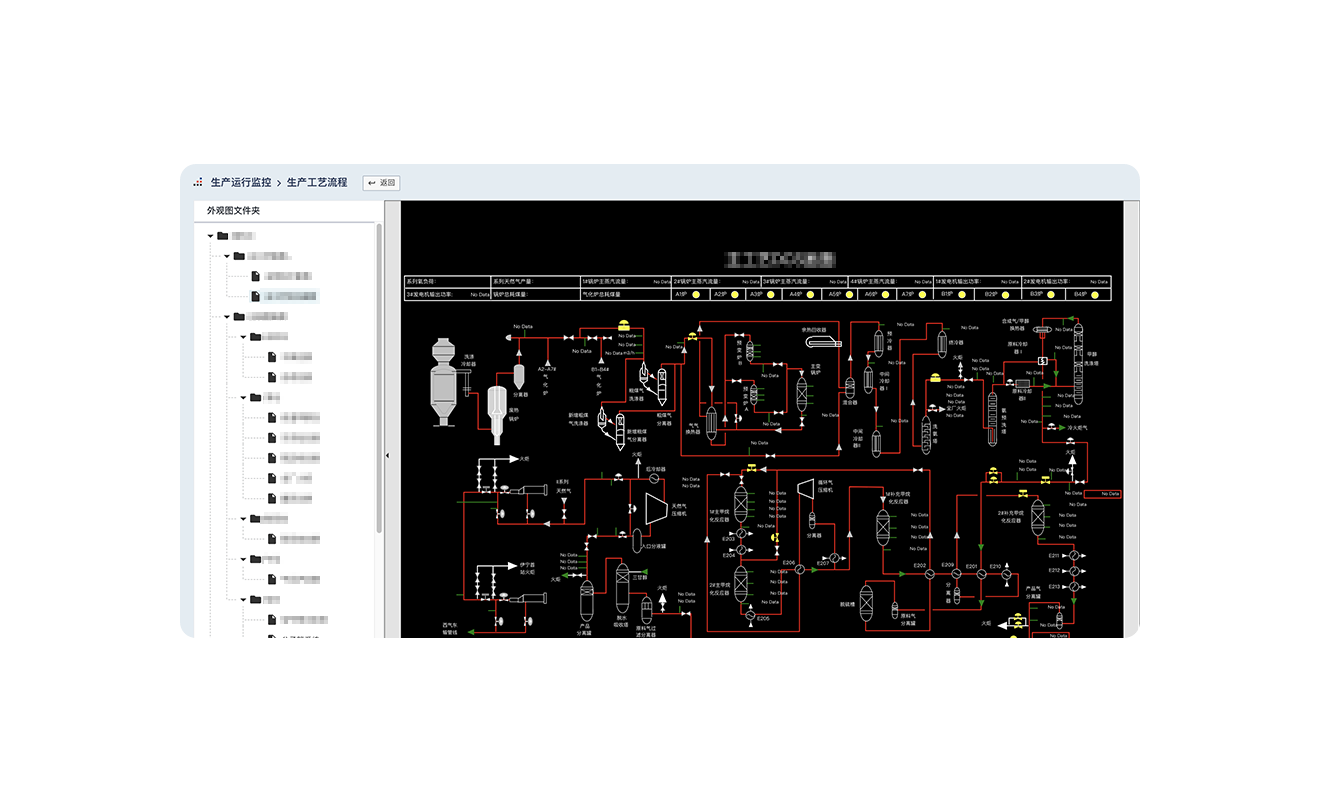
Task: Click the 1#锅炉主蒸汽流量 table cell
Action: pos(626,282)
